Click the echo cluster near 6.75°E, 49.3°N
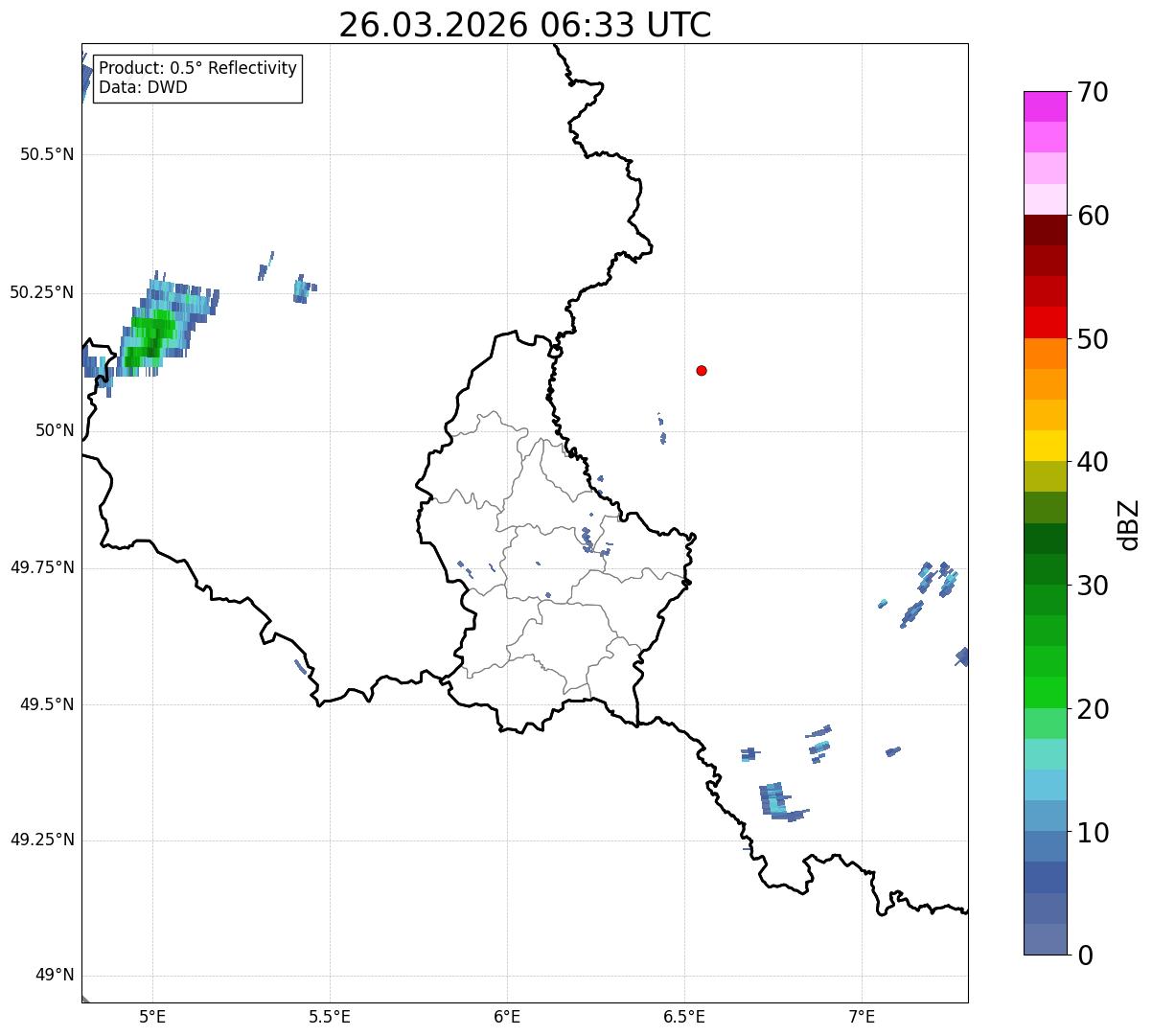1152x1036 pixels. (x=774, y=800)
